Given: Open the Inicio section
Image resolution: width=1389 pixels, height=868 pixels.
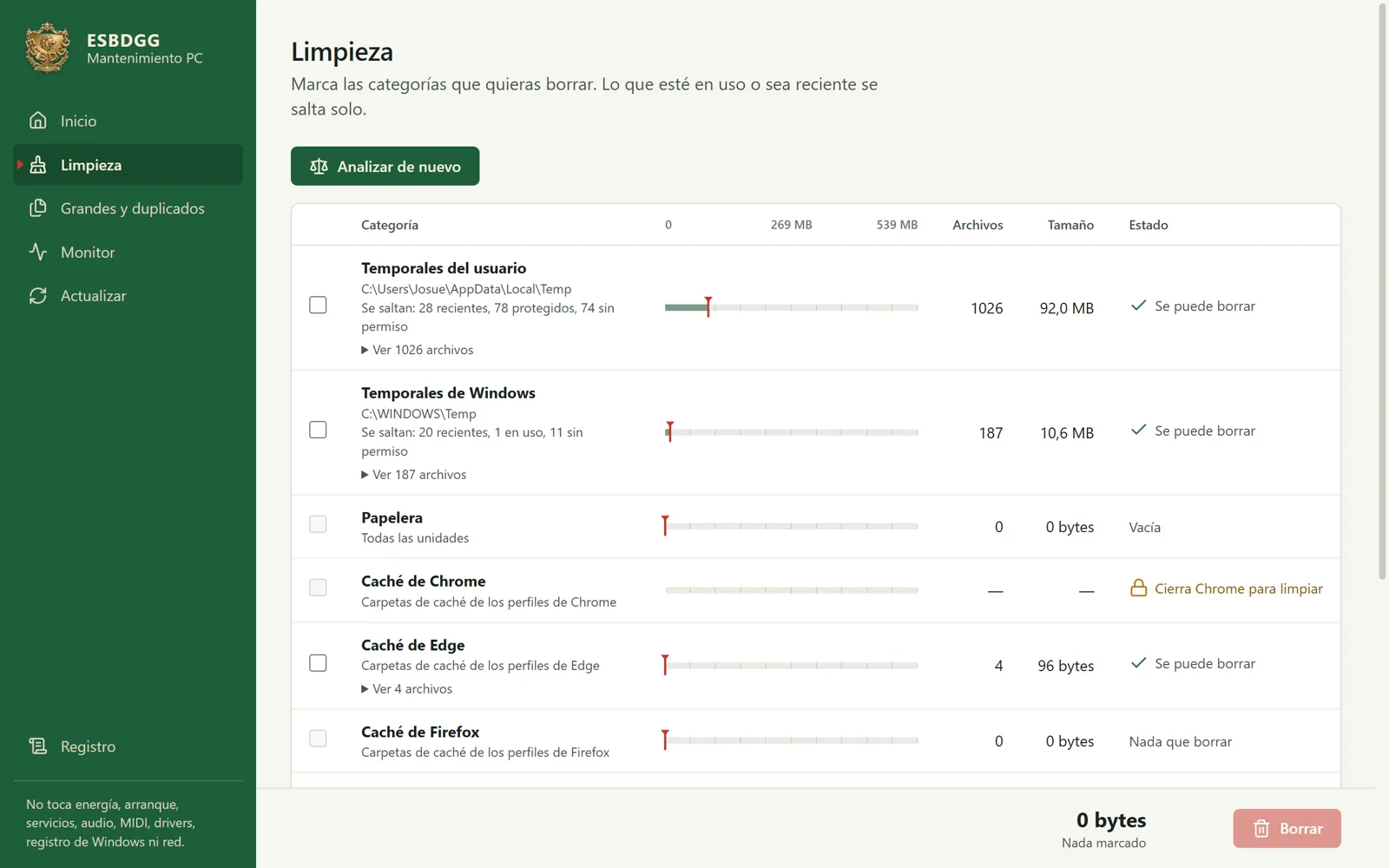Looking at the screenshot, I should pyautogui.click(x=128, y=121).
